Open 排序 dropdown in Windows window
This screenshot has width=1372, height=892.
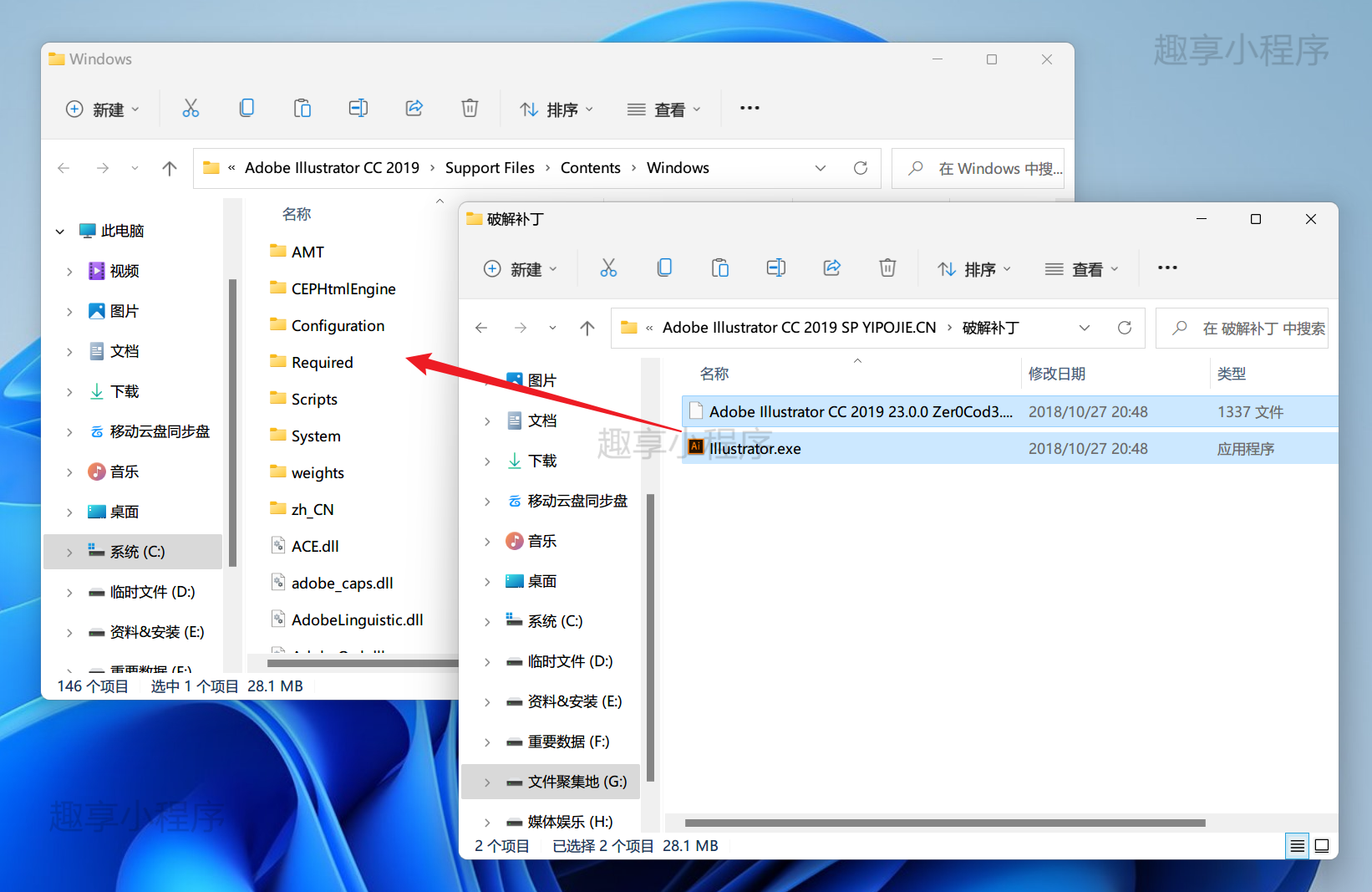(556, 110)
